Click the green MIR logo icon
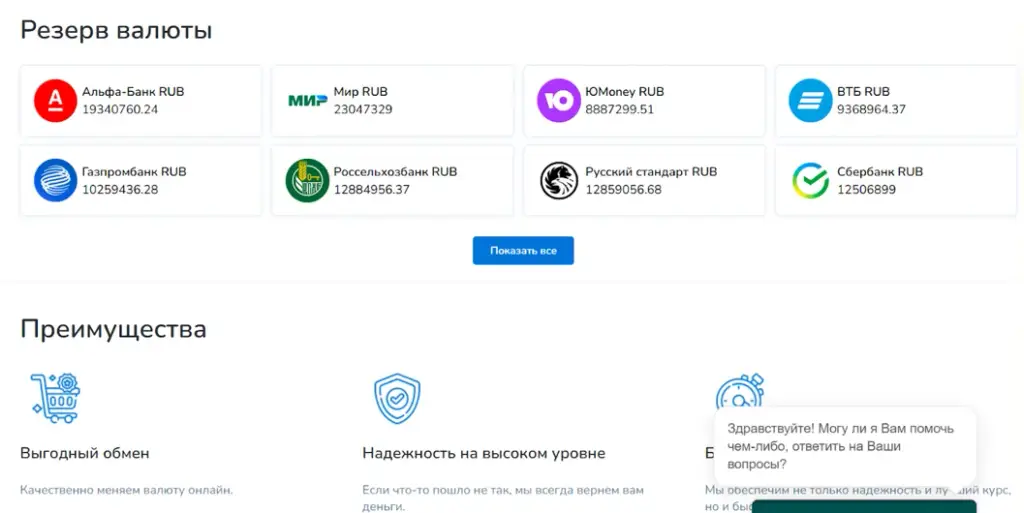The height and width of the screenshot is (513, 1024). click(308, 101)
